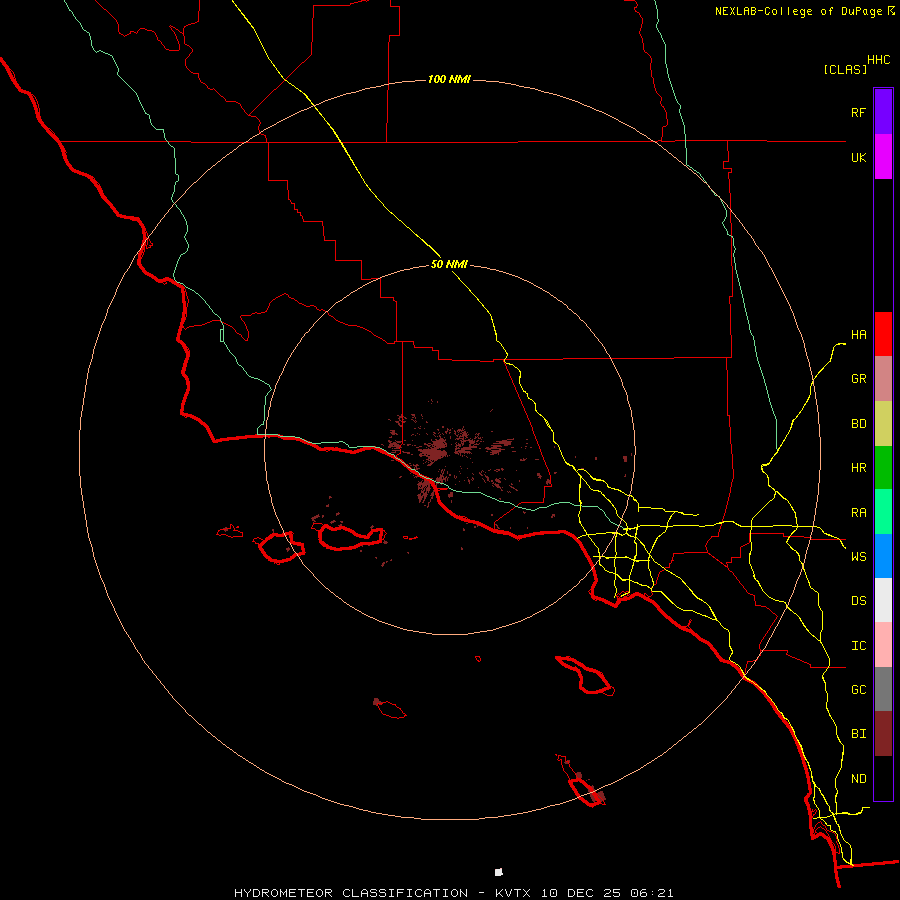Click the small white marker above the title
The height and width of the screenshot is (900, 900).
tap(499, 872)
